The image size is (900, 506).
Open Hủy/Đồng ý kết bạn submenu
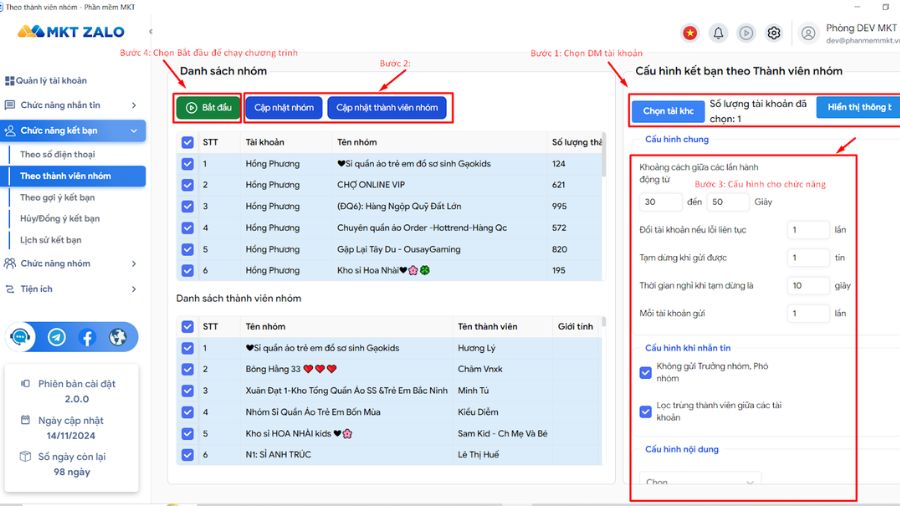[60, 219]
